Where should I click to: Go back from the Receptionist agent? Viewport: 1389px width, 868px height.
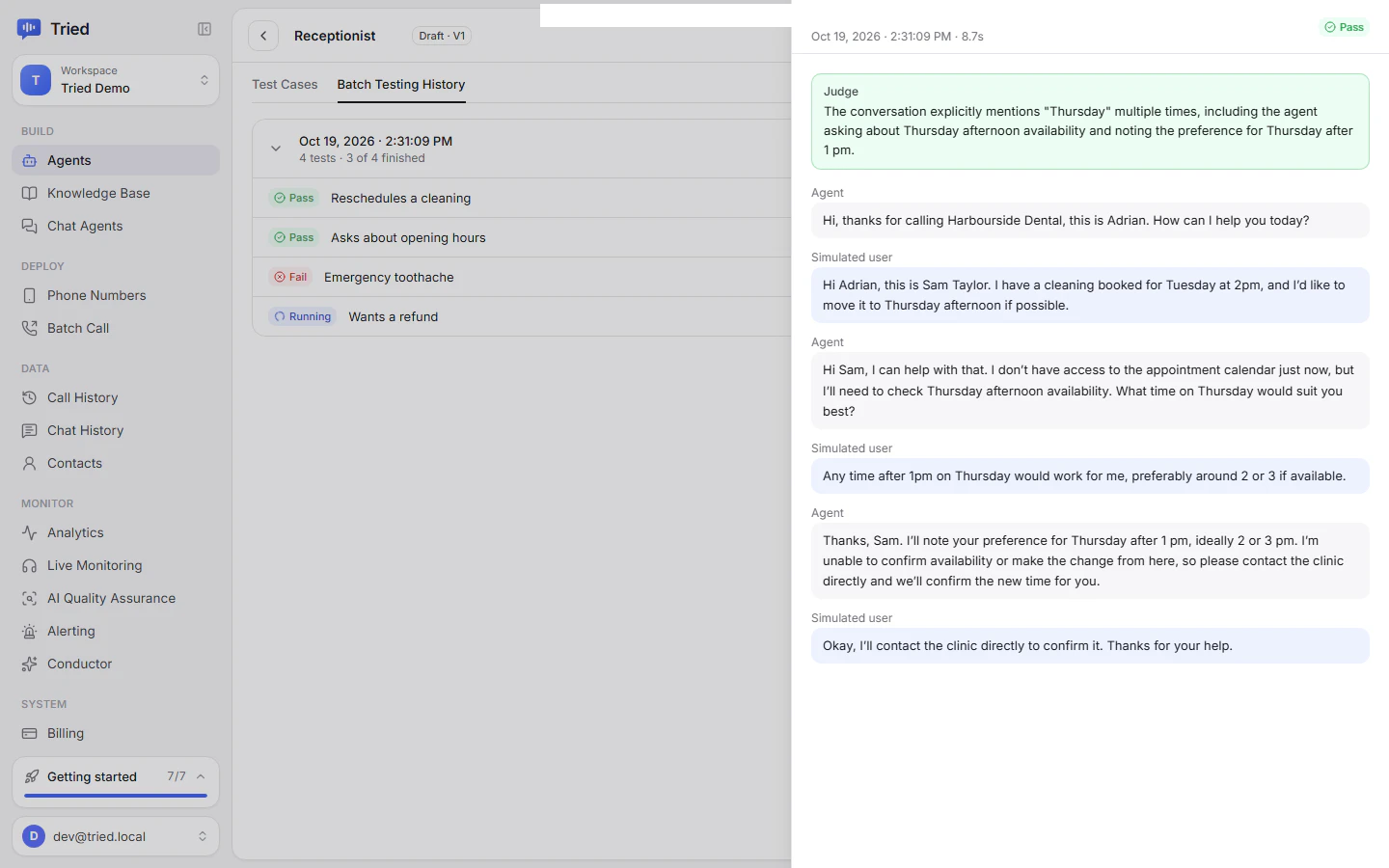pyautogui.click(x=263, y=36)
